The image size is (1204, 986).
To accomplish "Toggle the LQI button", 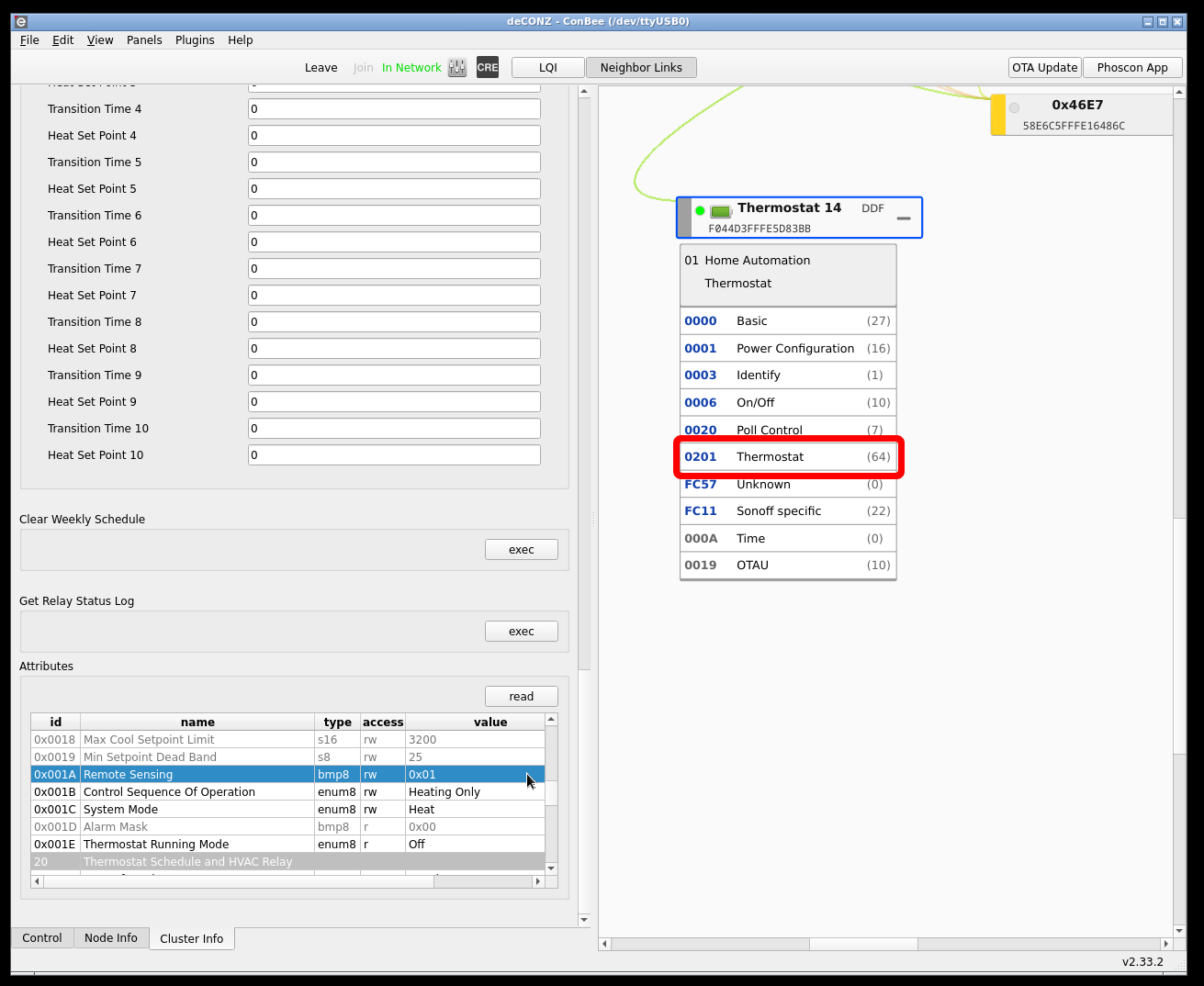I will [548, 67].
